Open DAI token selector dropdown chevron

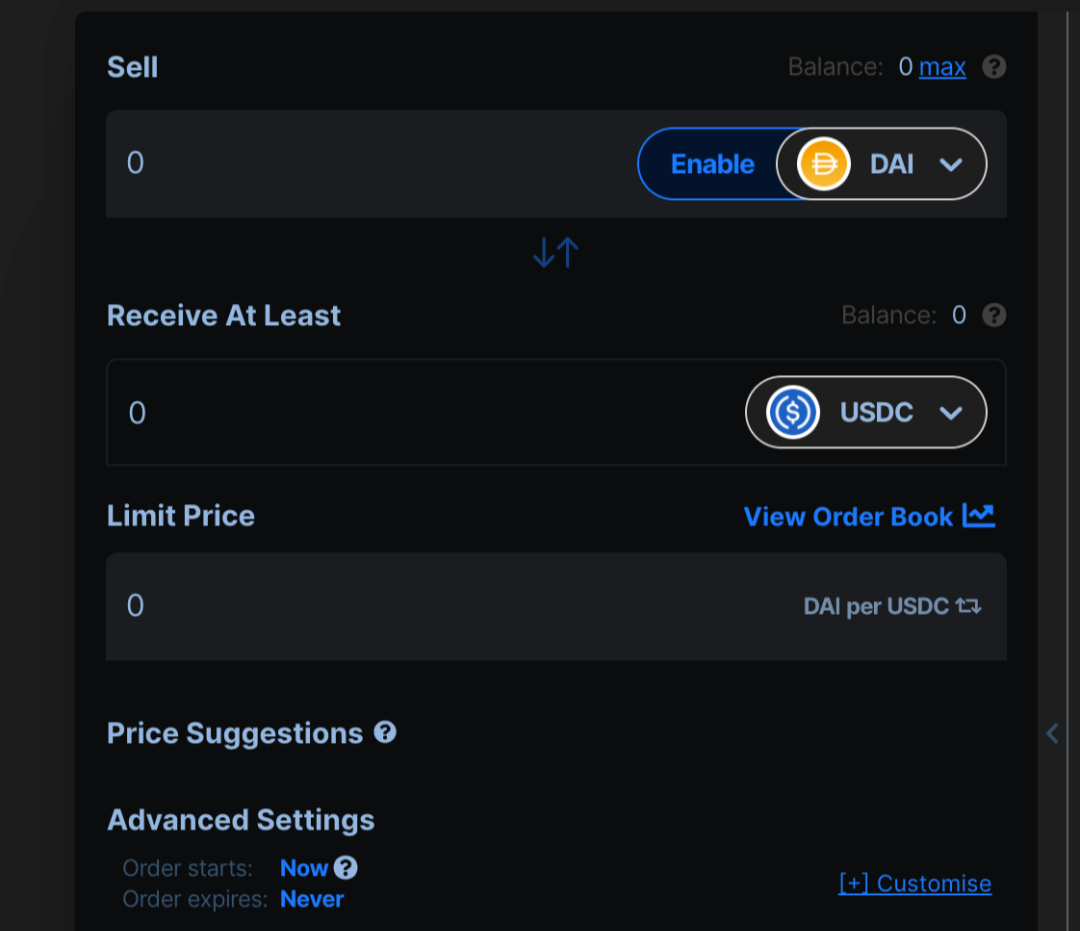[951, 165]
